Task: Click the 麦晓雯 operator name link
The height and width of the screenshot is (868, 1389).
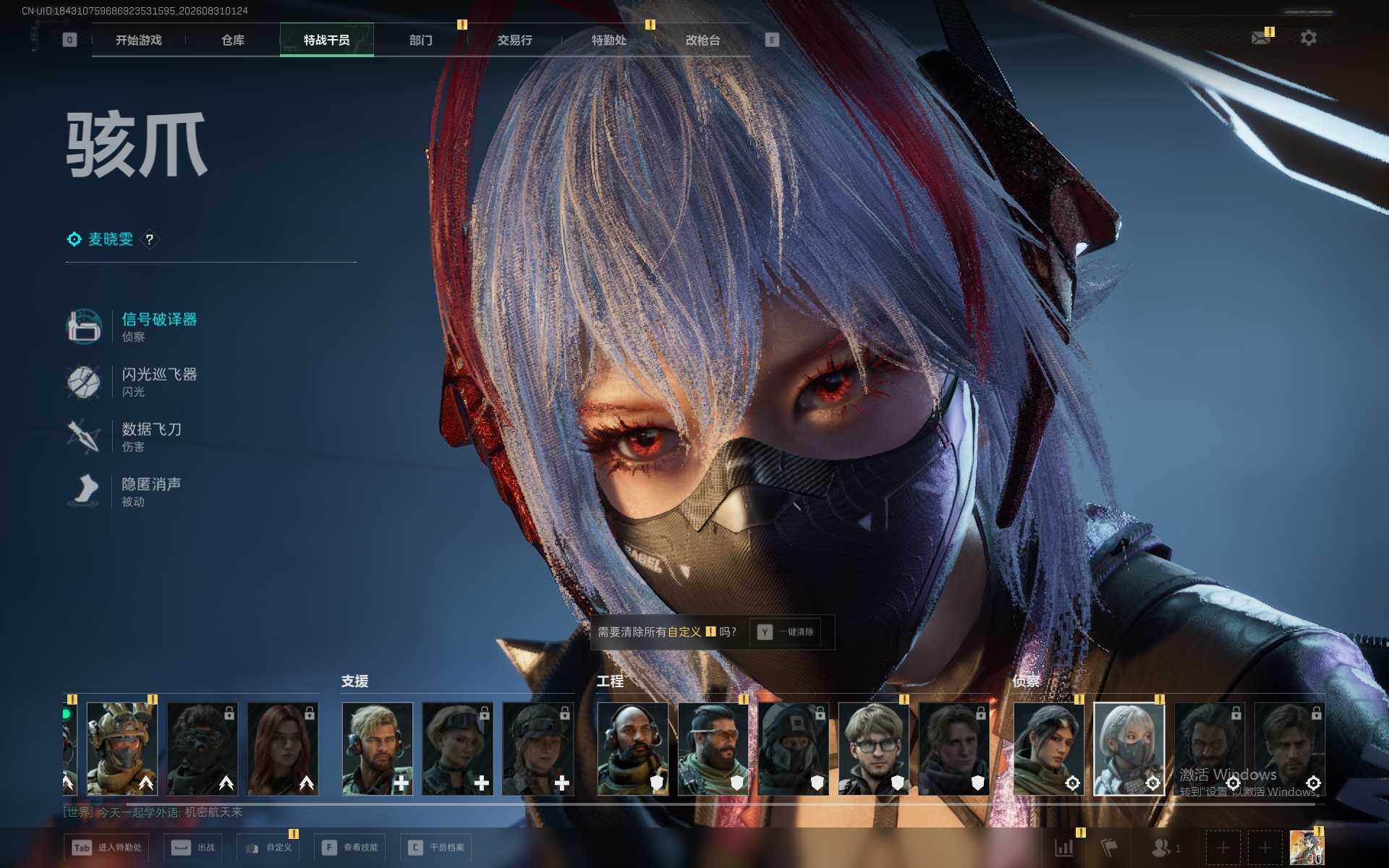Action: click(x=111, y=239)
